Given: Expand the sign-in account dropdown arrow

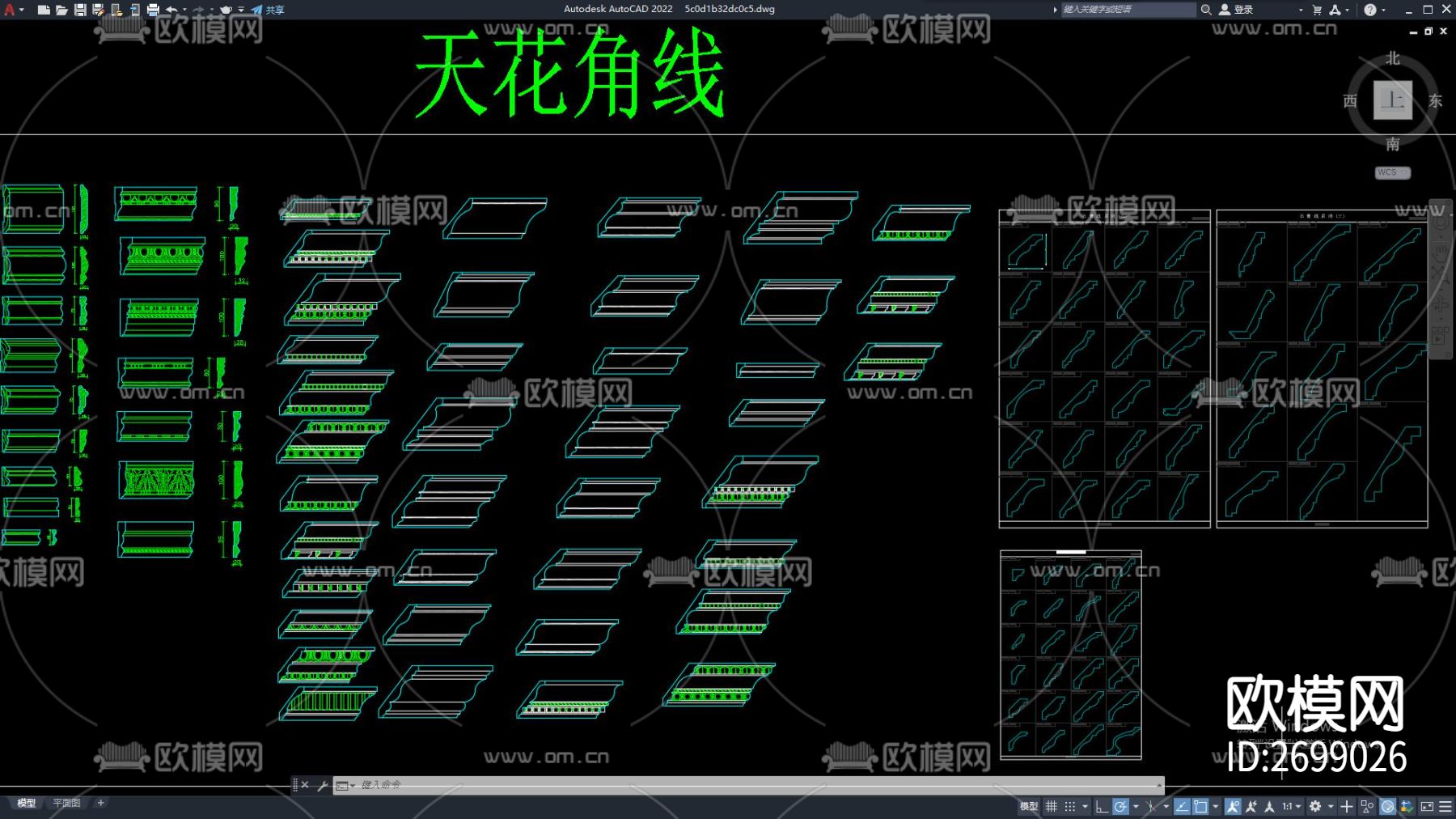Looking at the screenshot, I should (x=1301, y=10).
